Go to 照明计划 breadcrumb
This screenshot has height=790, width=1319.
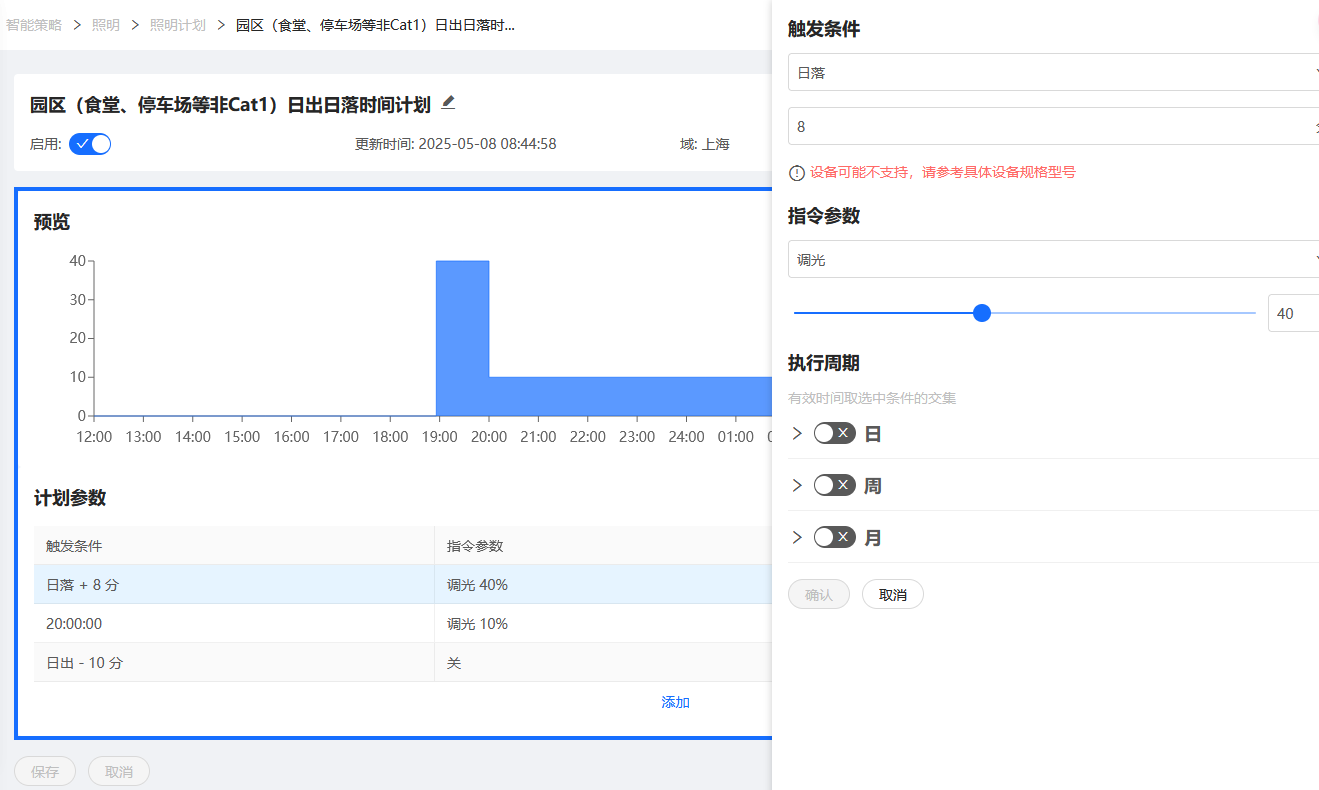click(178, 25)
